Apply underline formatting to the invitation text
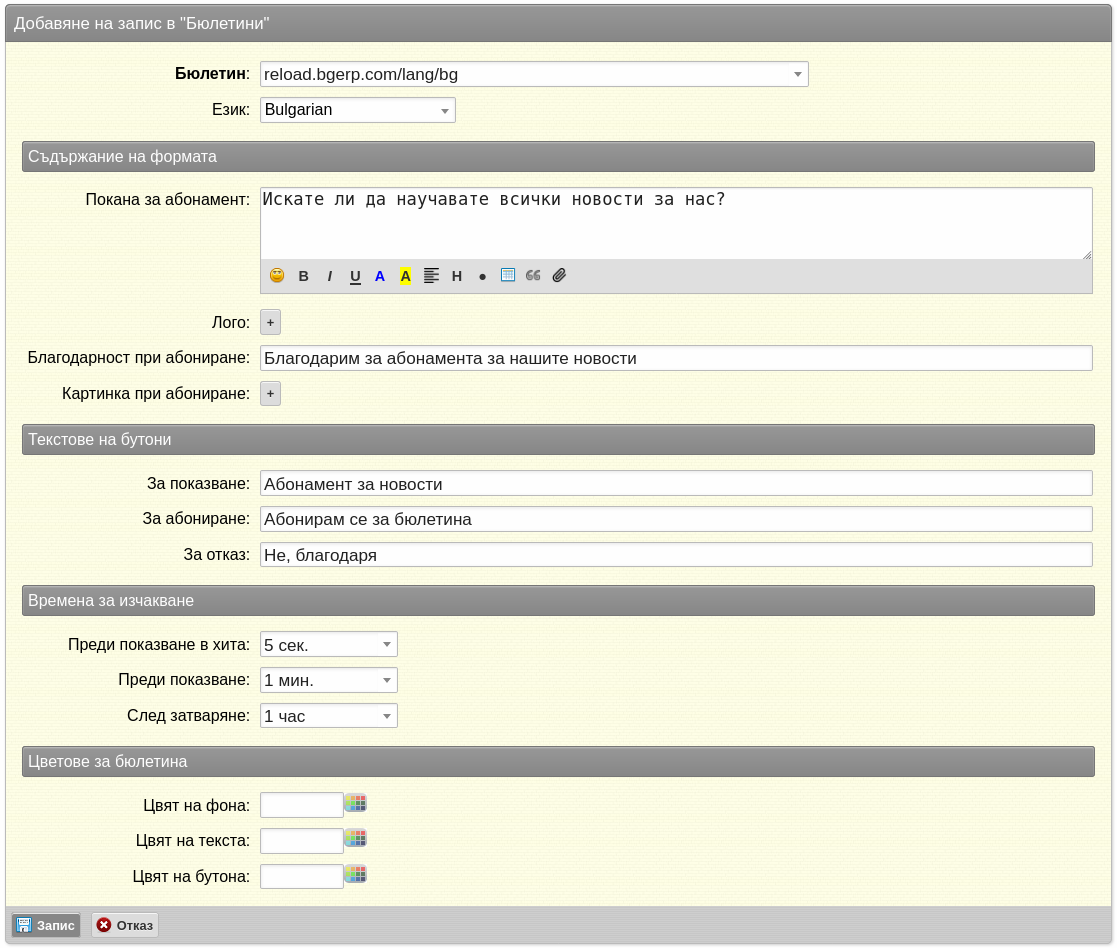 [355, 276]
